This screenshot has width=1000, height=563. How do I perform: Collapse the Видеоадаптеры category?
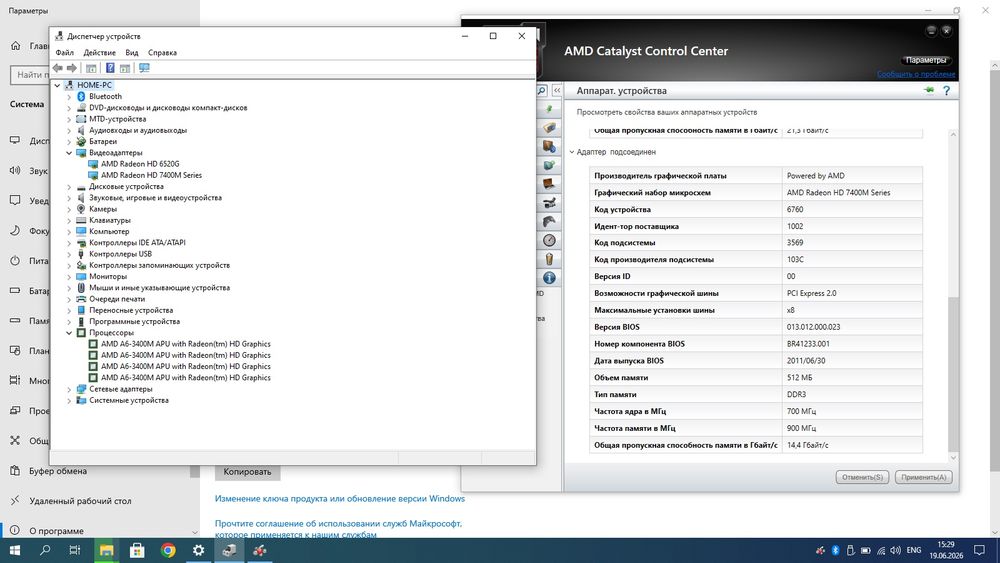click(x=69, y=153)
